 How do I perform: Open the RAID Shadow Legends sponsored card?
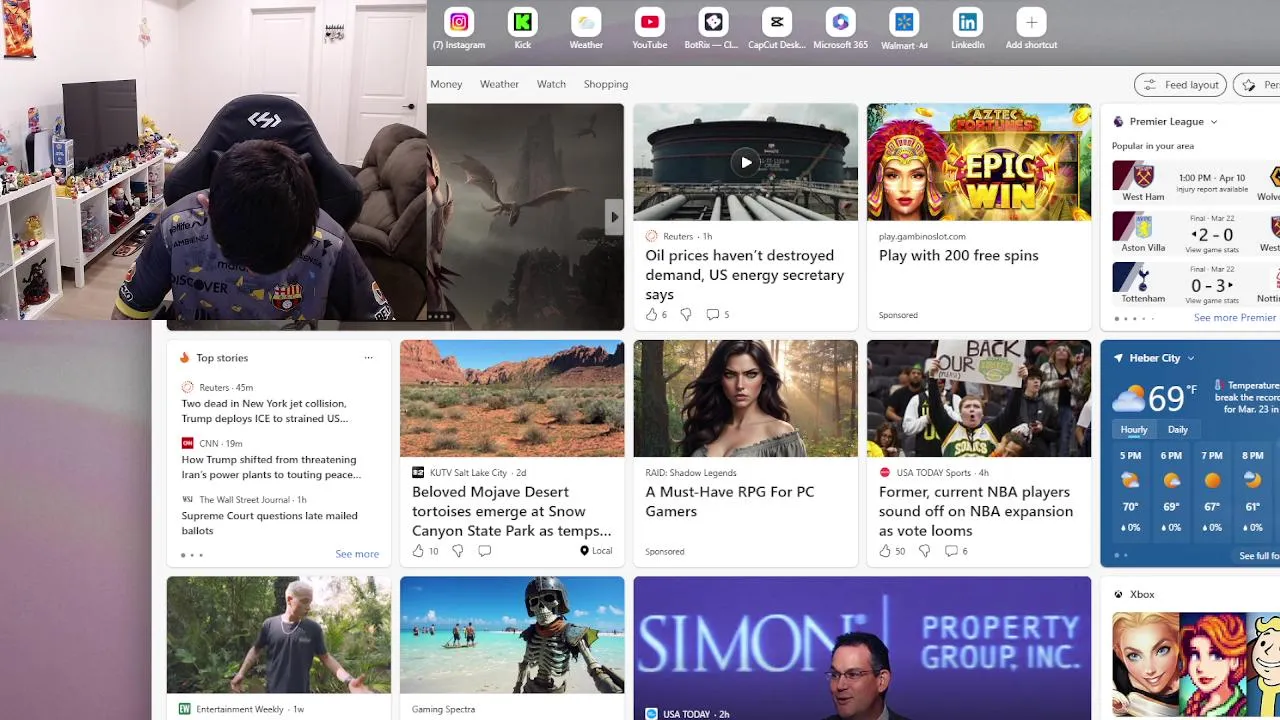click(745, 453)
